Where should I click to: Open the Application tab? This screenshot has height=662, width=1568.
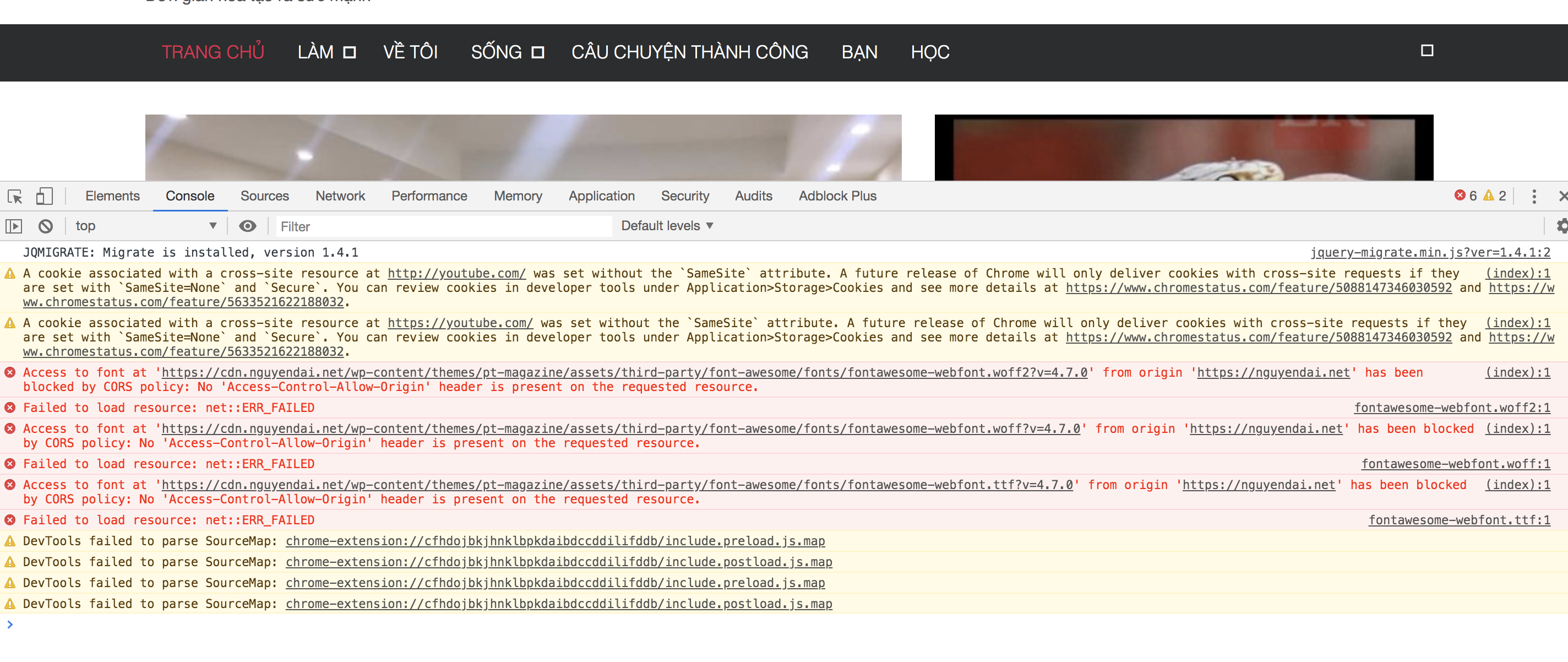point(601,196)
